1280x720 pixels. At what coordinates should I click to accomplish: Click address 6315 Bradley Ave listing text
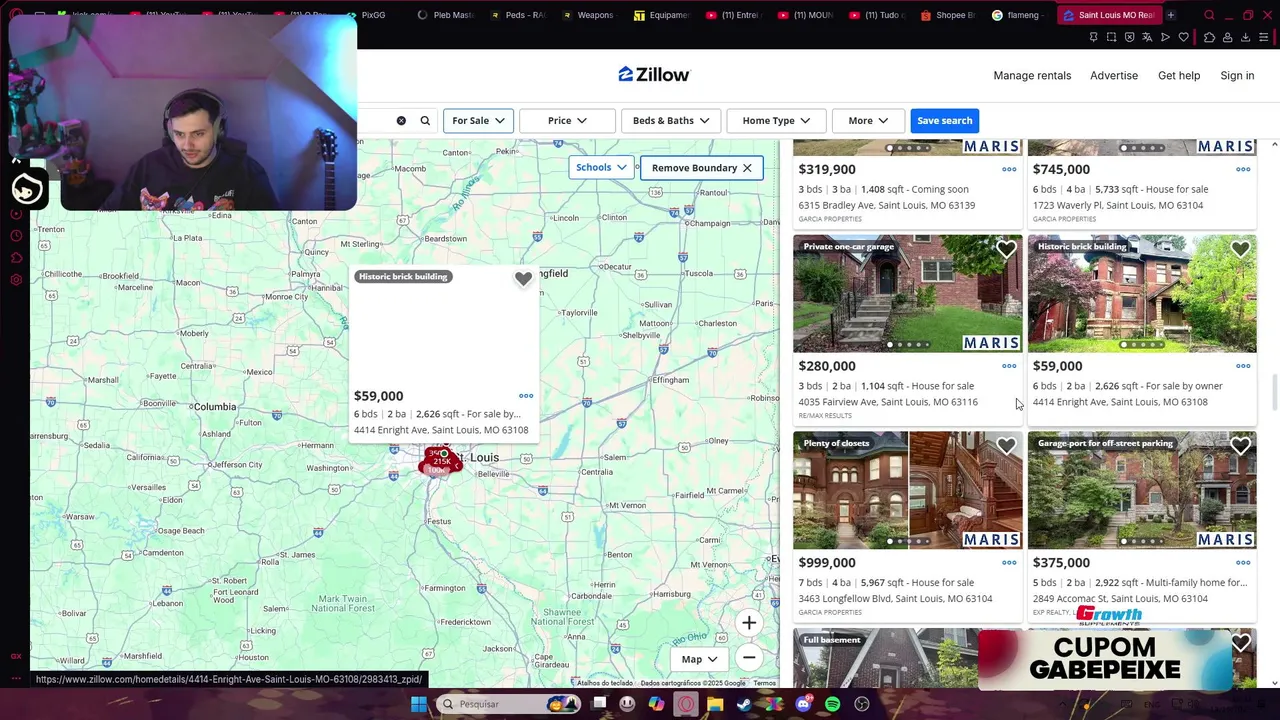click(886, 206)
